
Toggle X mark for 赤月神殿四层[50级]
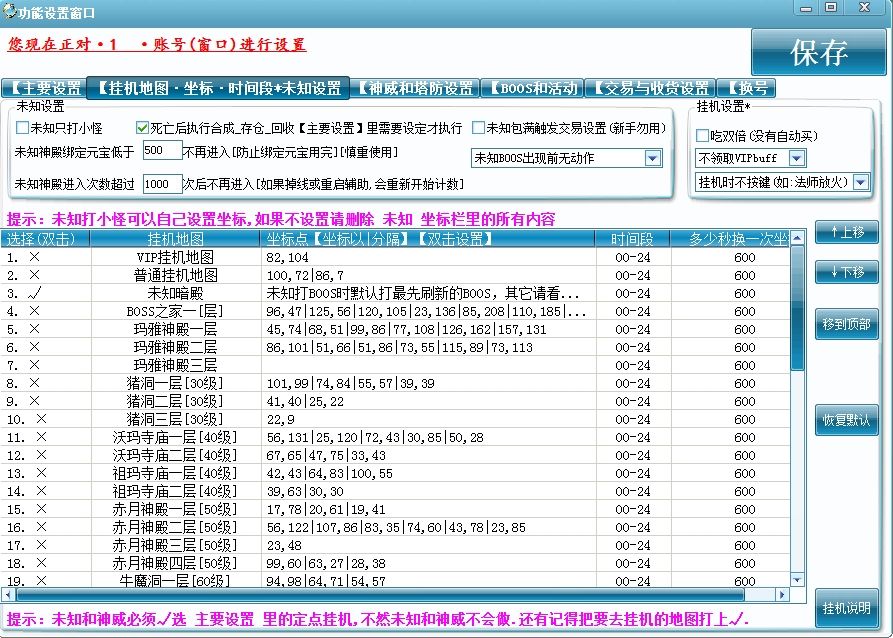point(41,563)
